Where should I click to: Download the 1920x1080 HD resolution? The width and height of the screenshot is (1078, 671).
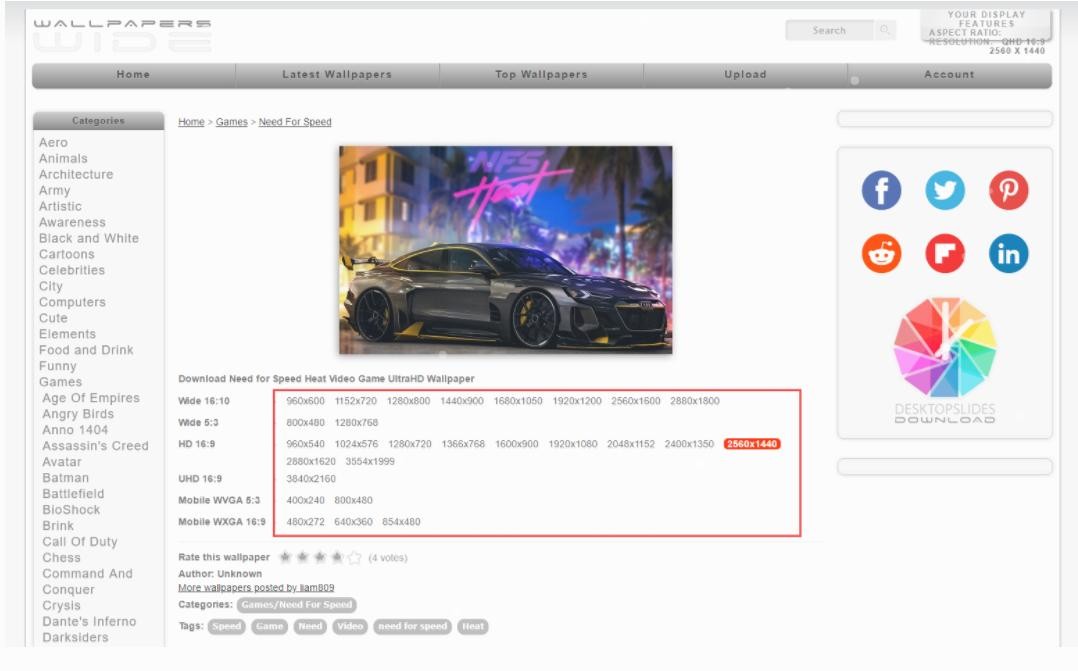[572, 444]
